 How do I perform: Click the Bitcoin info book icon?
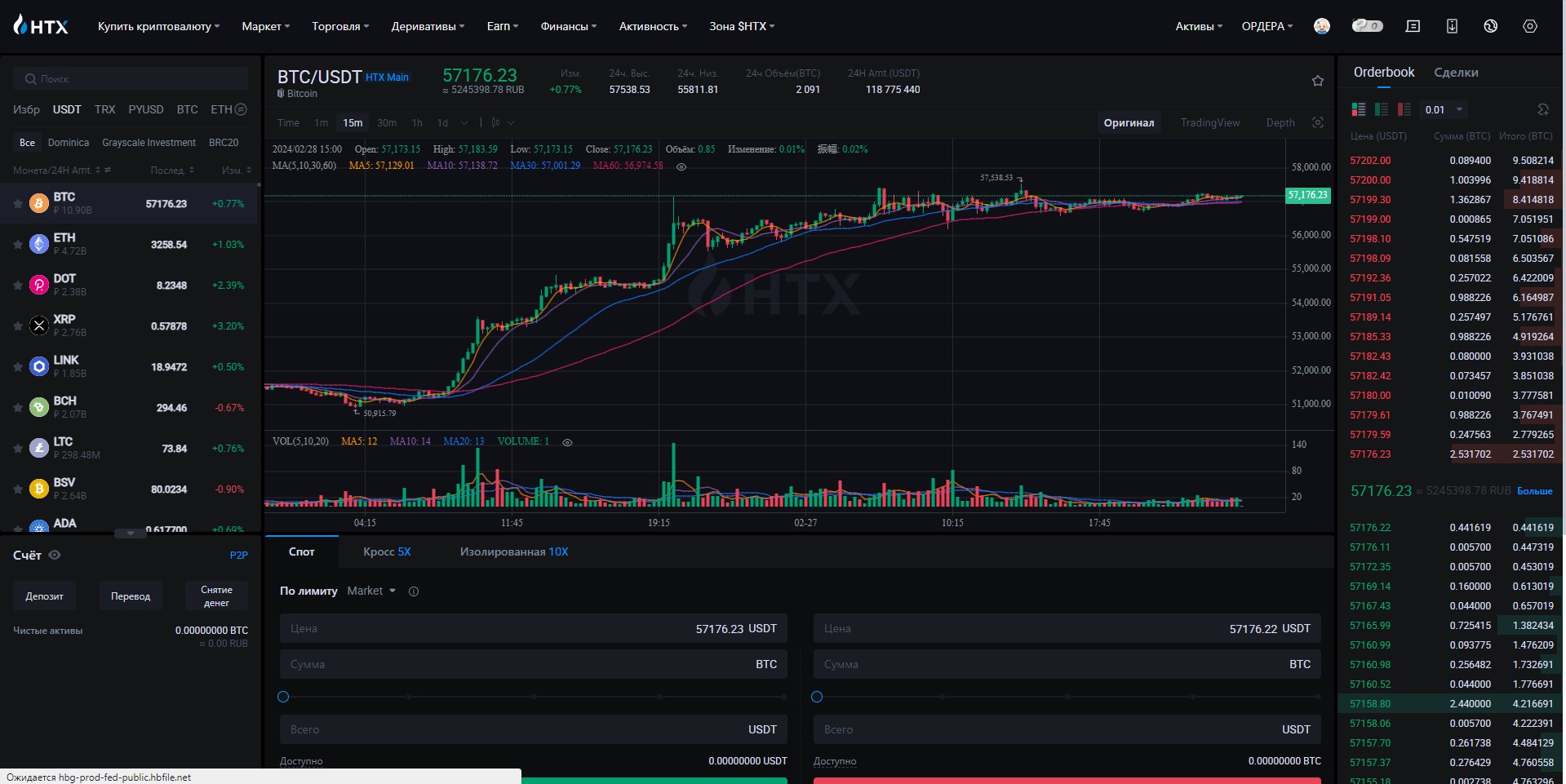coord(281,94)
